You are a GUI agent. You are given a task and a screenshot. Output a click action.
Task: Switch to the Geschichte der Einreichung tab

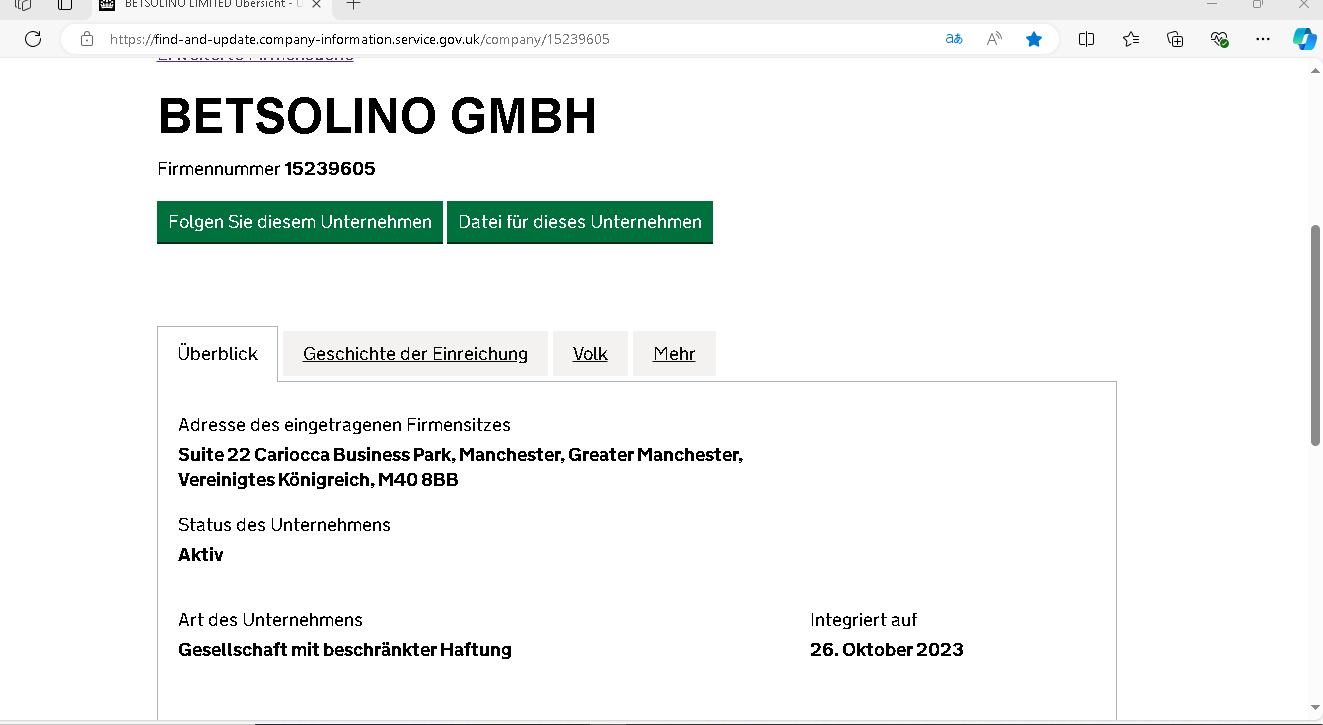point(415,354)
